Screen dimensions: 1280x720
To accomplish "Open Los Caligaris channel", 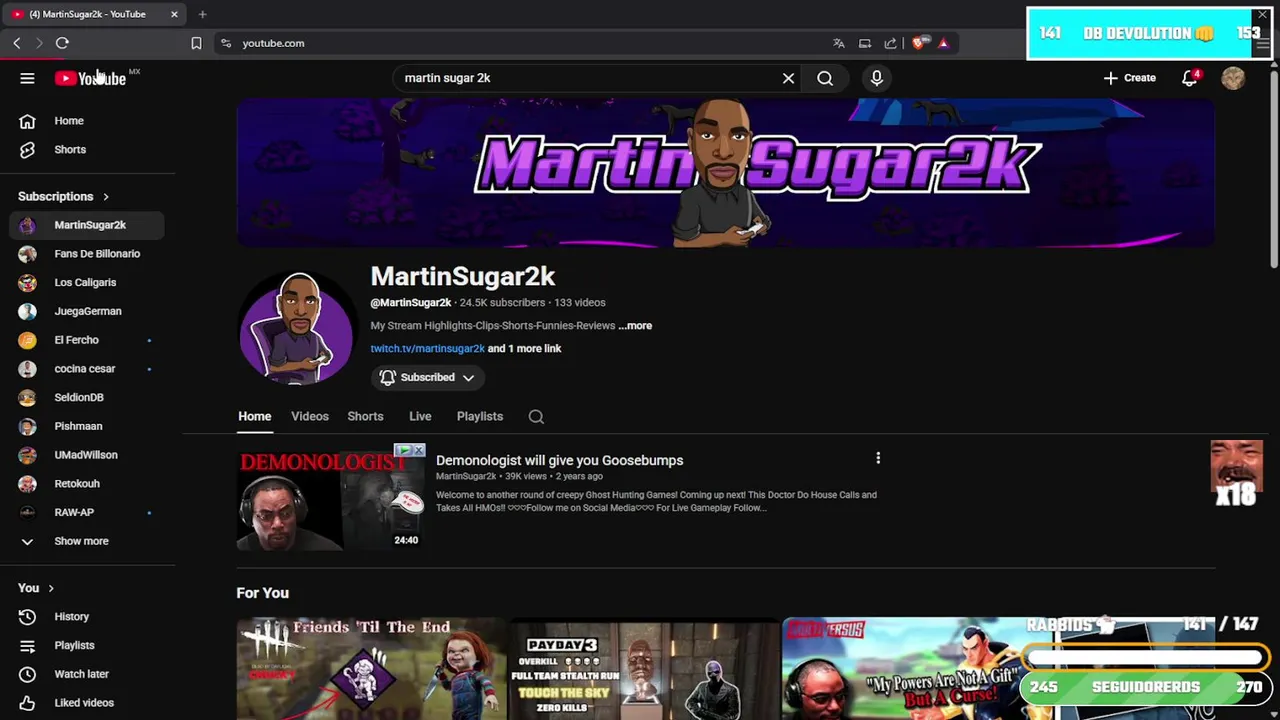I will tap(87, 283).
